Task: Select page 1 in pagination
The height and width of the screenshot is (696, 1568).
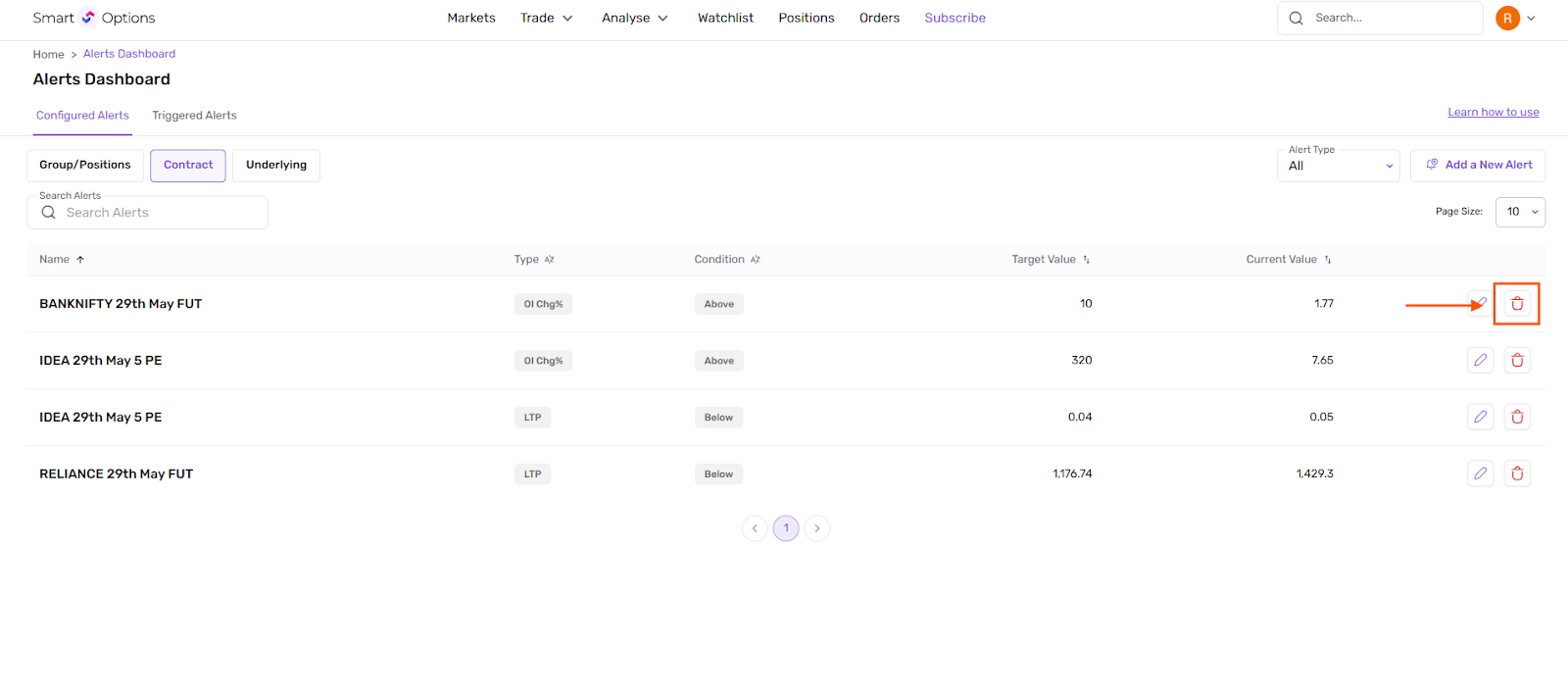Action: click(786, 528)
